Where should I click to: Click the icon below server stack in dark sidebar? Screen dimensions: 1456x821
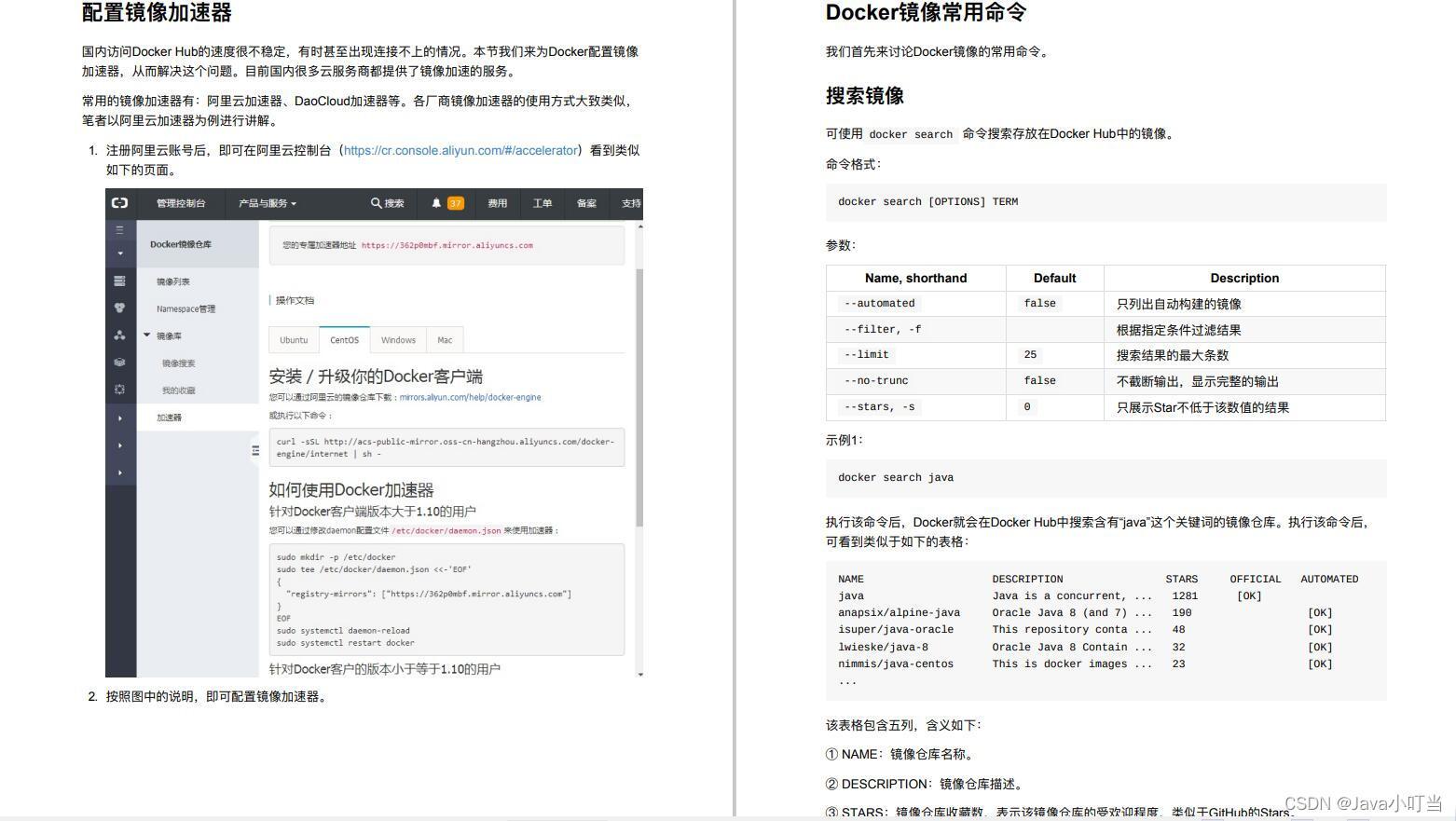click(x=119, y=308)
